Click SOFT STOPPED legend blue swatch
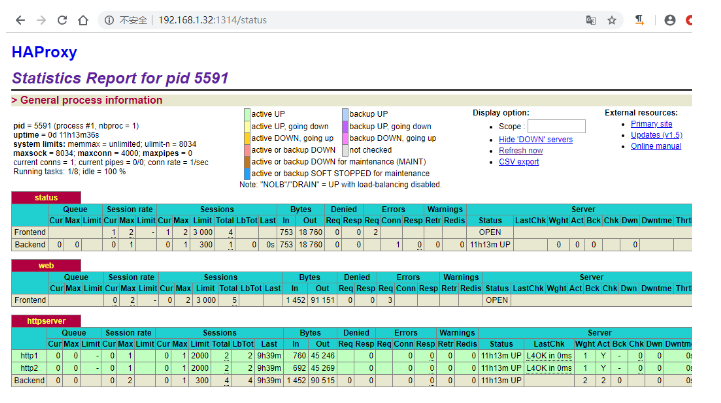Viewport: 721px width, 403px height. coord(247,173)
